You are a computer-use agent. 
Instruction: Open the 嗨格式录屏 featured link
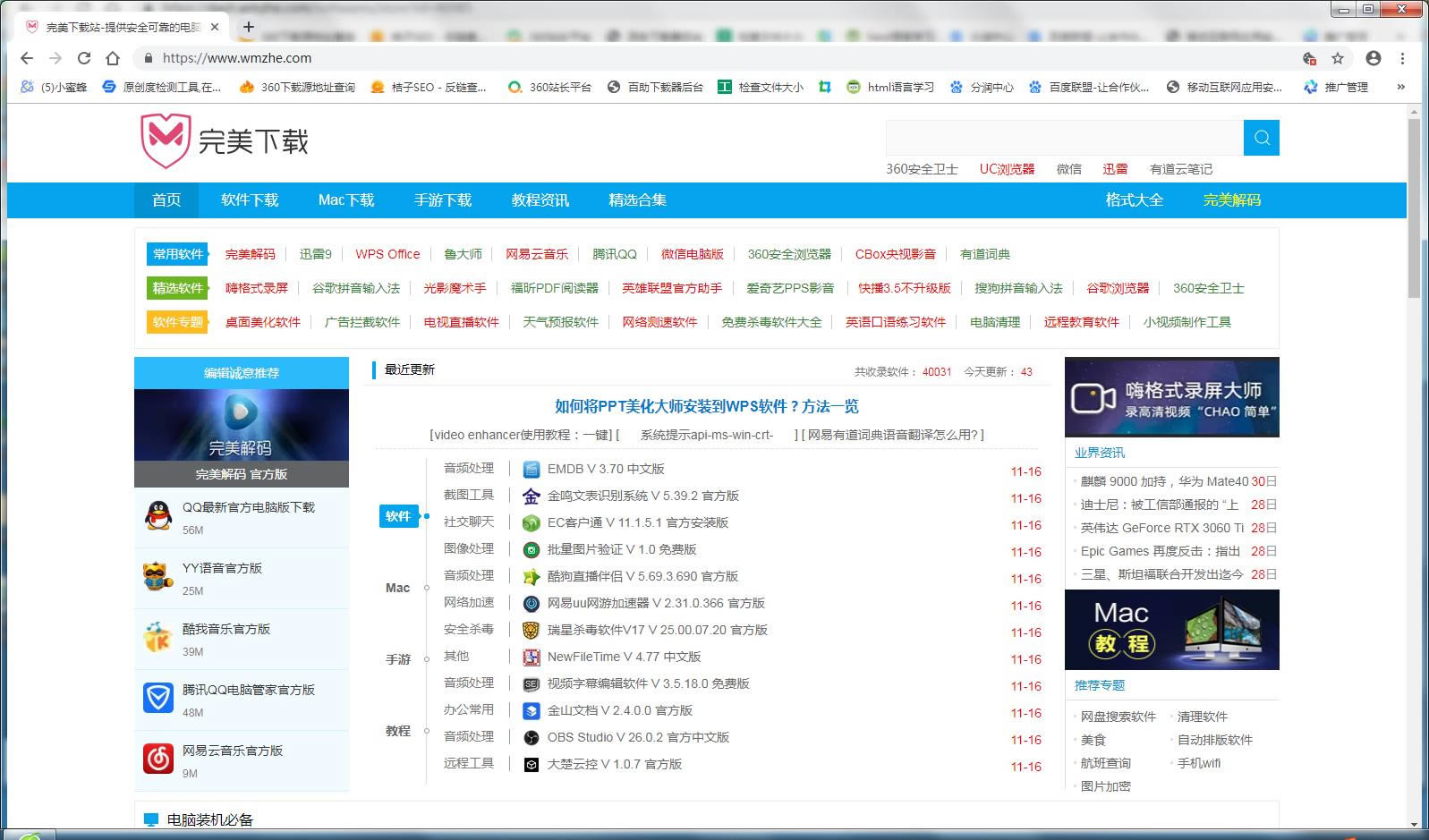click(x=257, y=288)
